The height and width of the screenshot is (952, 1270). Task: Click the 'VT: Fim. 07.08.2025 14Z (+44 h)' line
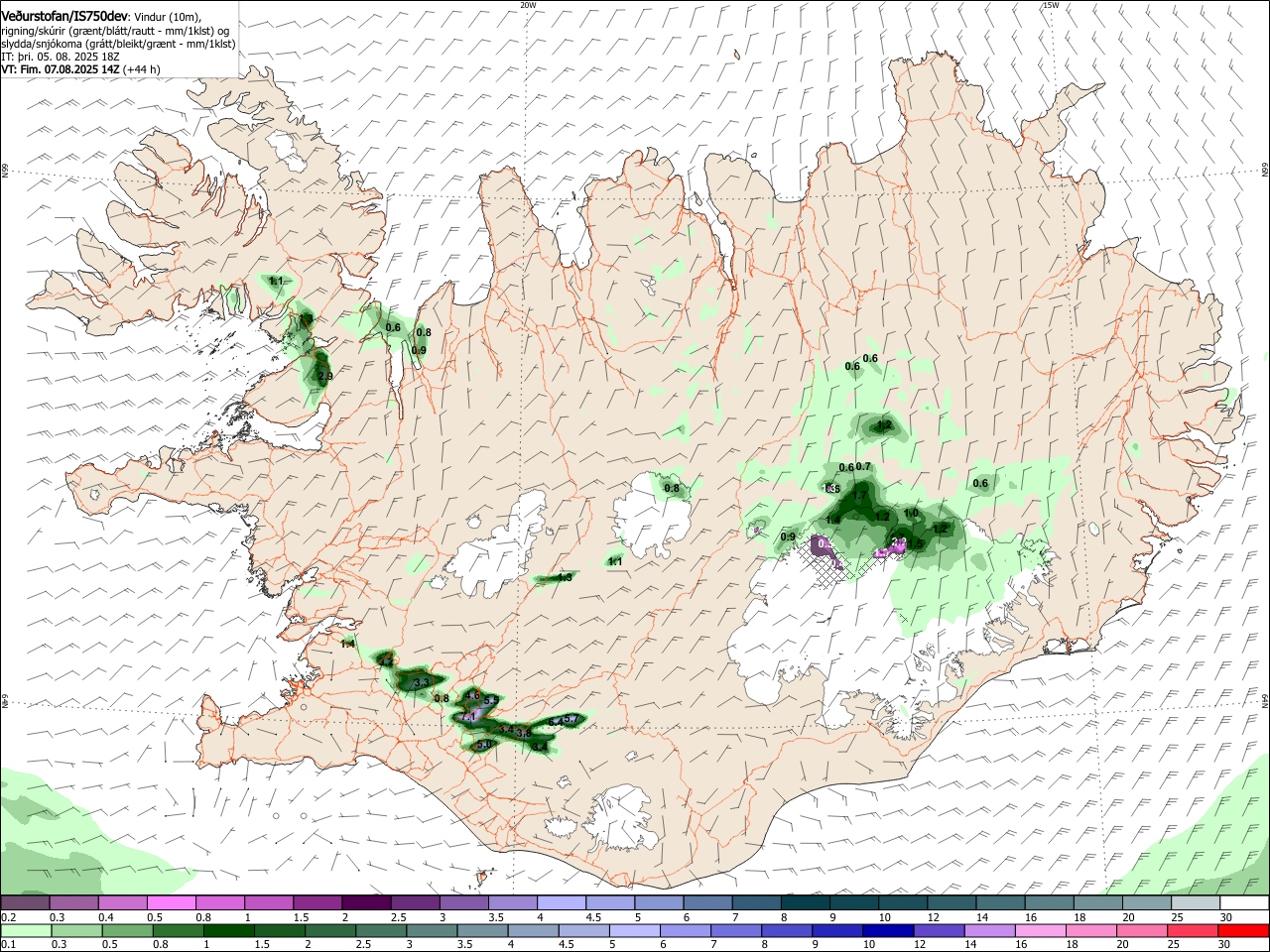point(80,69)
